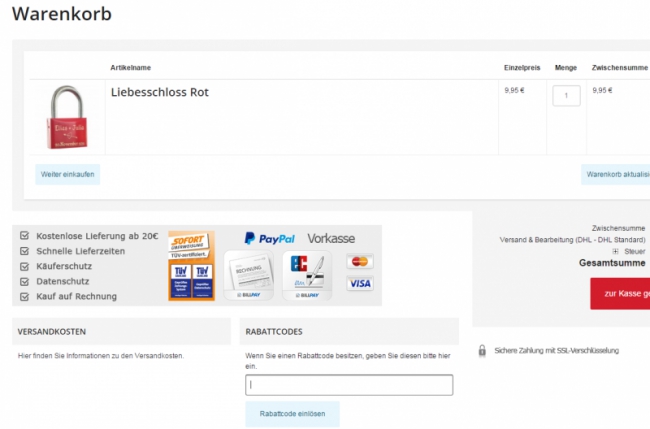650x429 pixels.
Task: Click the 9,95 € Zwischensumme value in item row
Action: point(602,90)
